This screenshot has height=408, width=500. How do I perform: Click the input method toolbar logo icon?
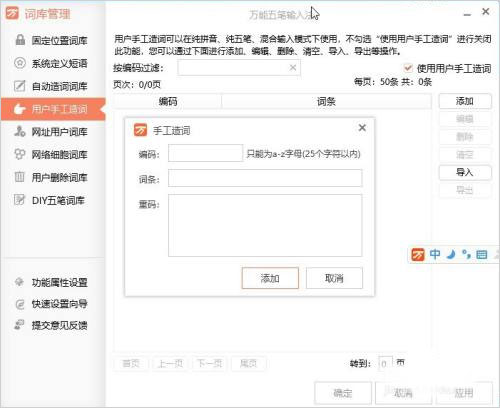(x=418, y=255)
